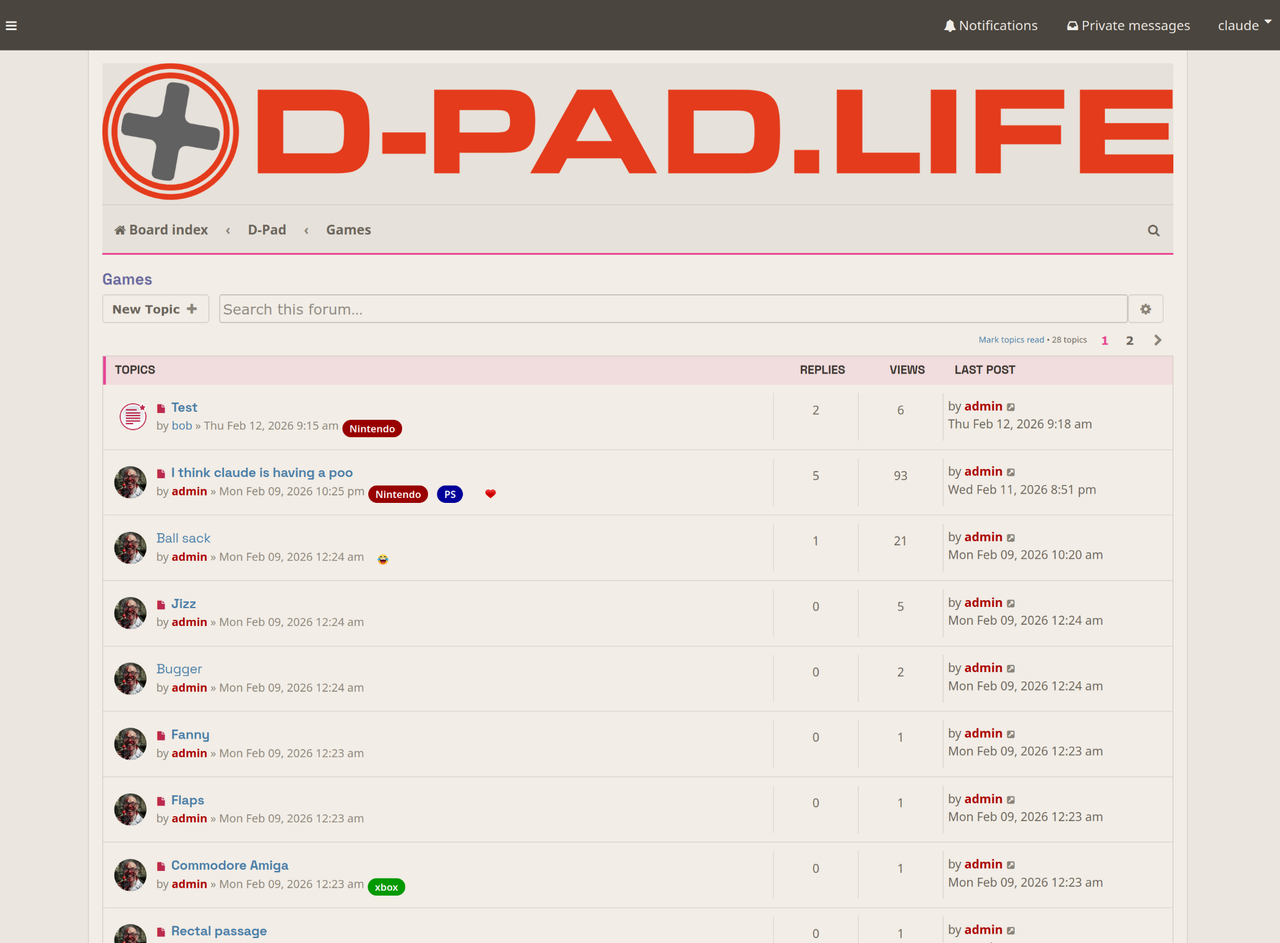This screenshot has width=1280, height=943.
Task: View last post of Ball sack topic
Action: click(1011, 538)
